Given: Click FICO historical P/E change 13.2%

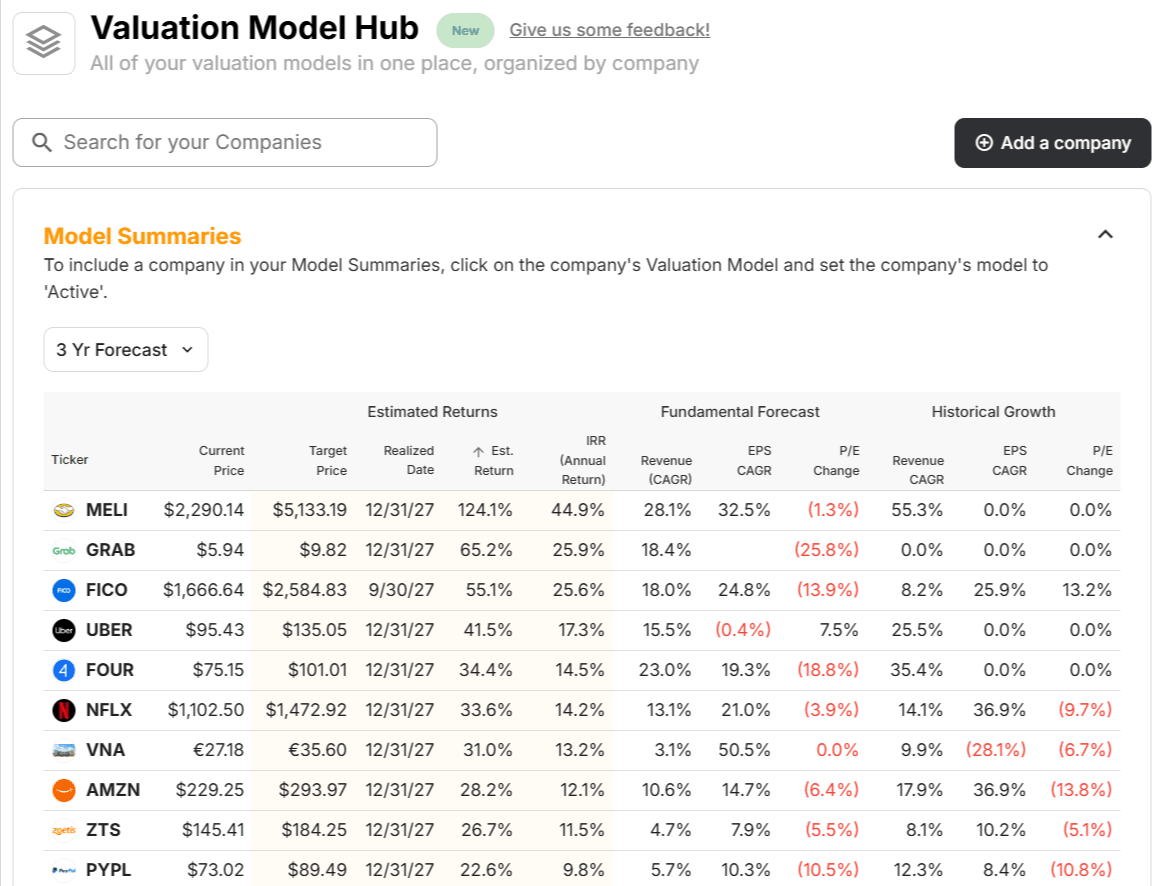Looking at the screenshot, I should 1087,590.
